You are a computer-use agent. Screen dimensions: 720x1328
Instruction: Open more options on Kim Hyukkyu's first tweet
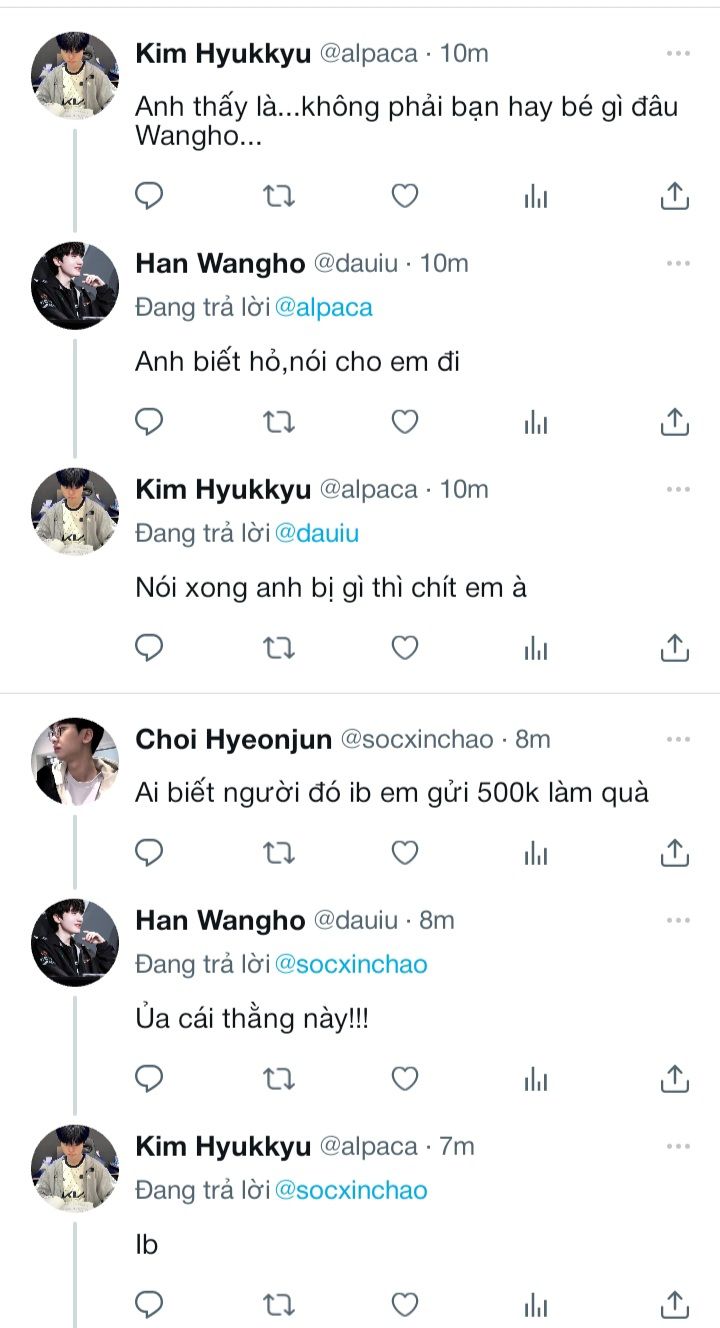point(678,53)
